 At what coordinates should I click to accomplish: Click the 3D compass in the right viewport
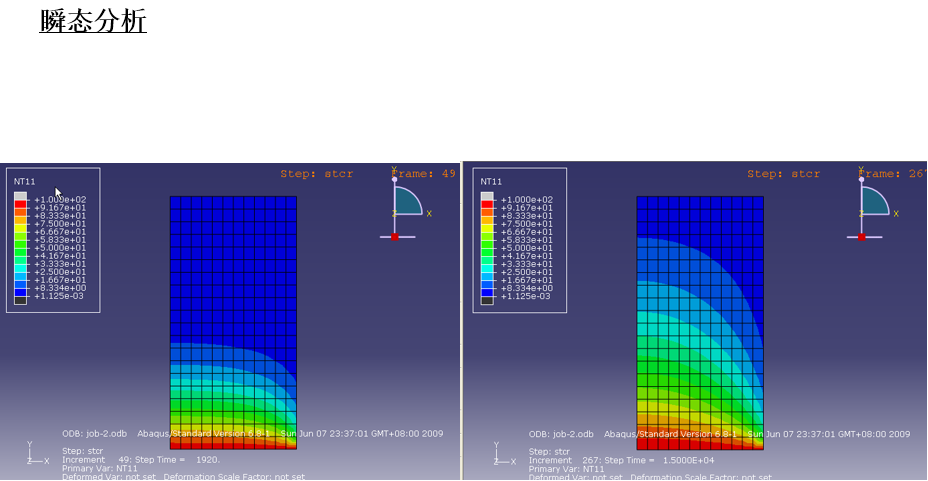tap(875, 201)
